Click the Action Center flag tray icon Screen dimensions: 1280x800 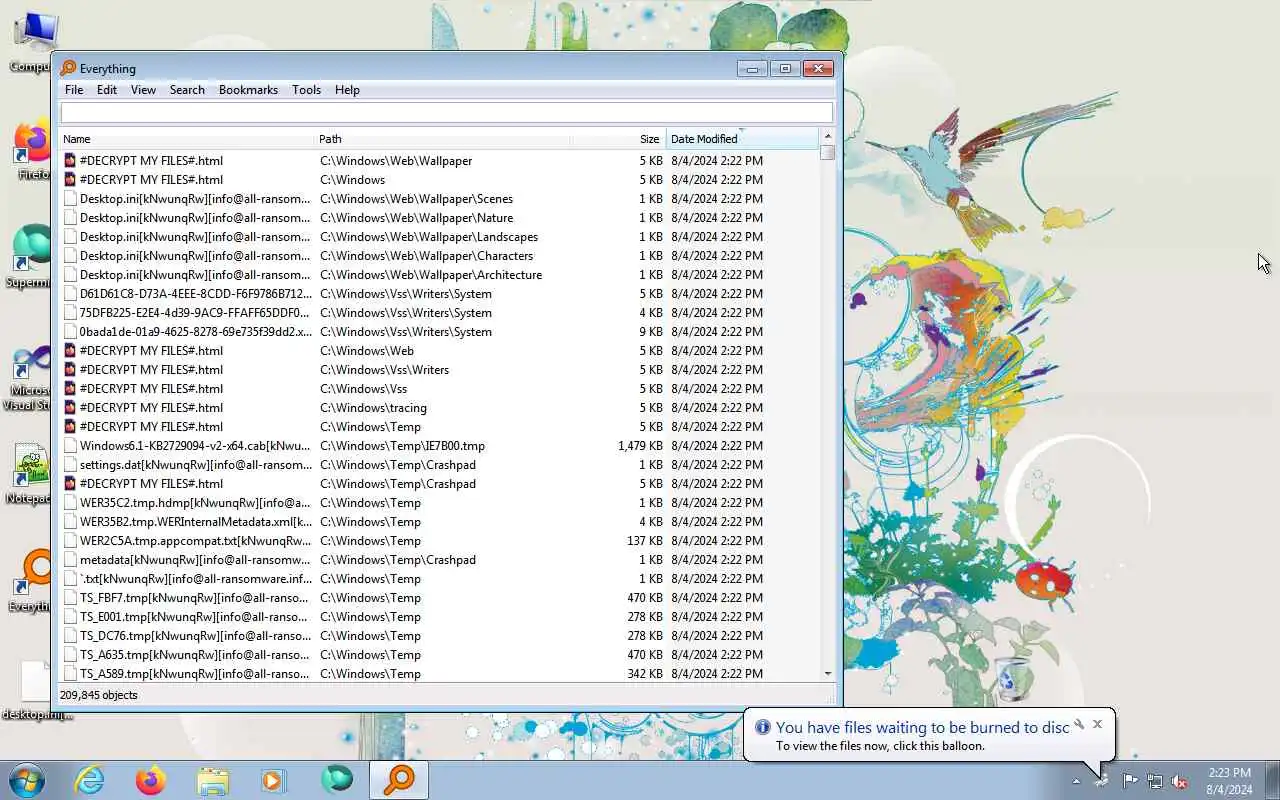(x=1130, y=781)
